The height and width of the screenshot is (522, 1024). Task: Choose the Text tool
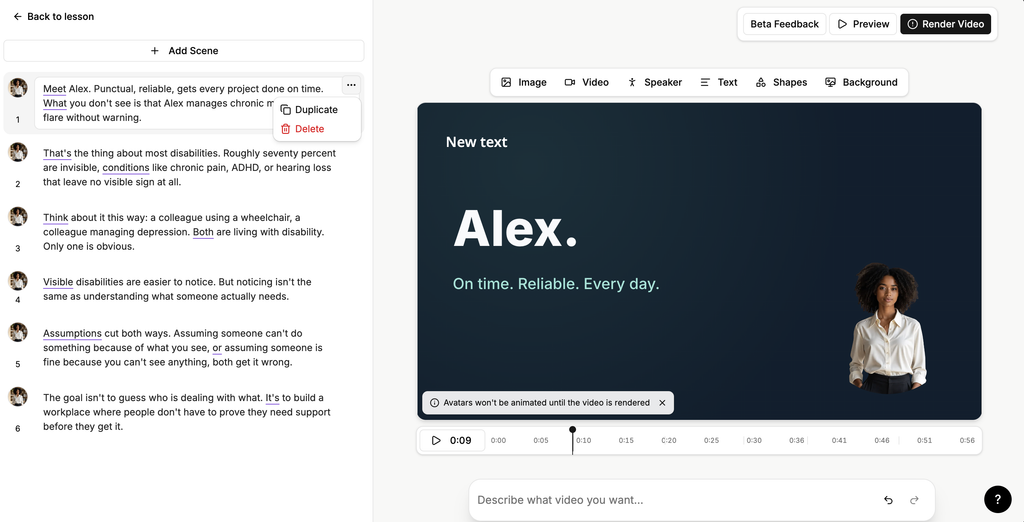click(x=718, y=82)
